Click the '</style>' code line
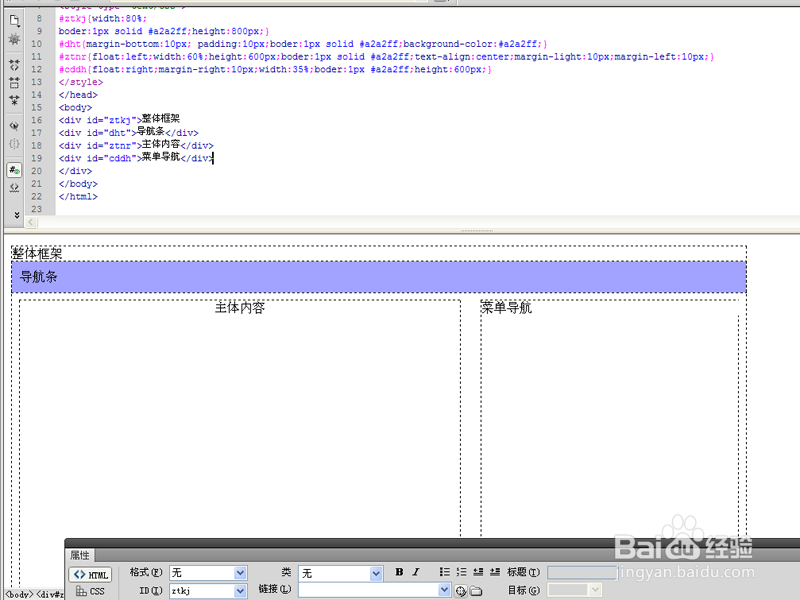The image size is (800, 600). (x=81, y=82)
